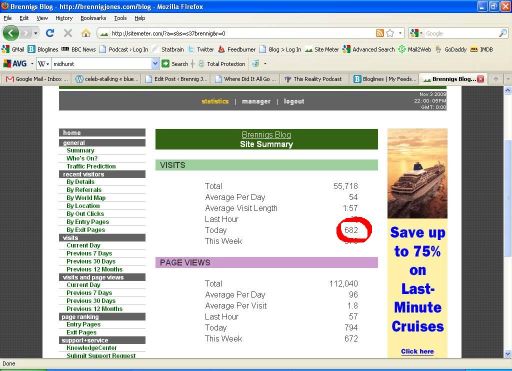Open the address bar history dropdown arrow
The height and width of the screenshot is (371, 512).
point(400,33)
